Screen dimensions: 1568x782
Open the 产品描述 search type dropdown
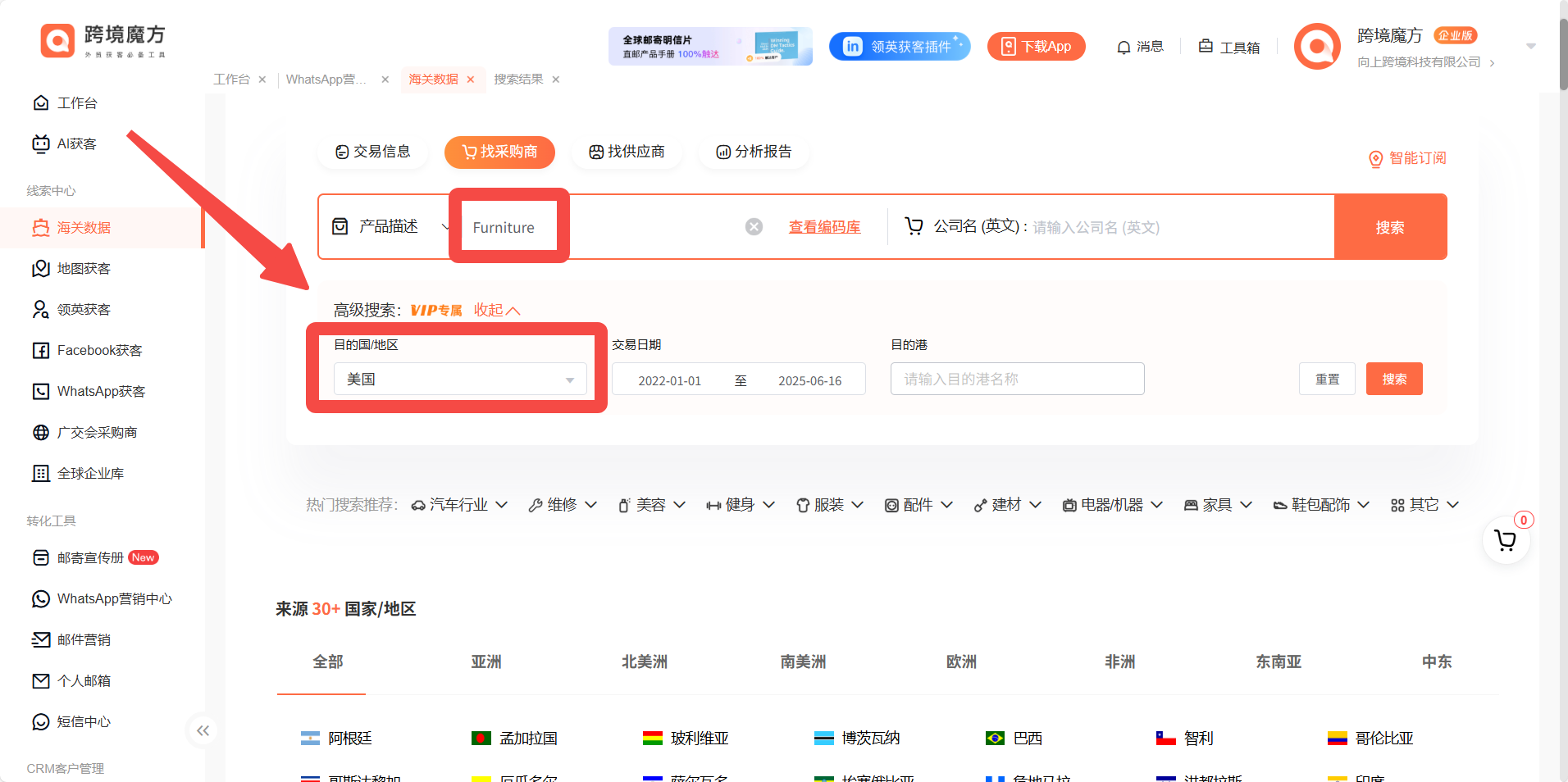click(x=390, y=227)
